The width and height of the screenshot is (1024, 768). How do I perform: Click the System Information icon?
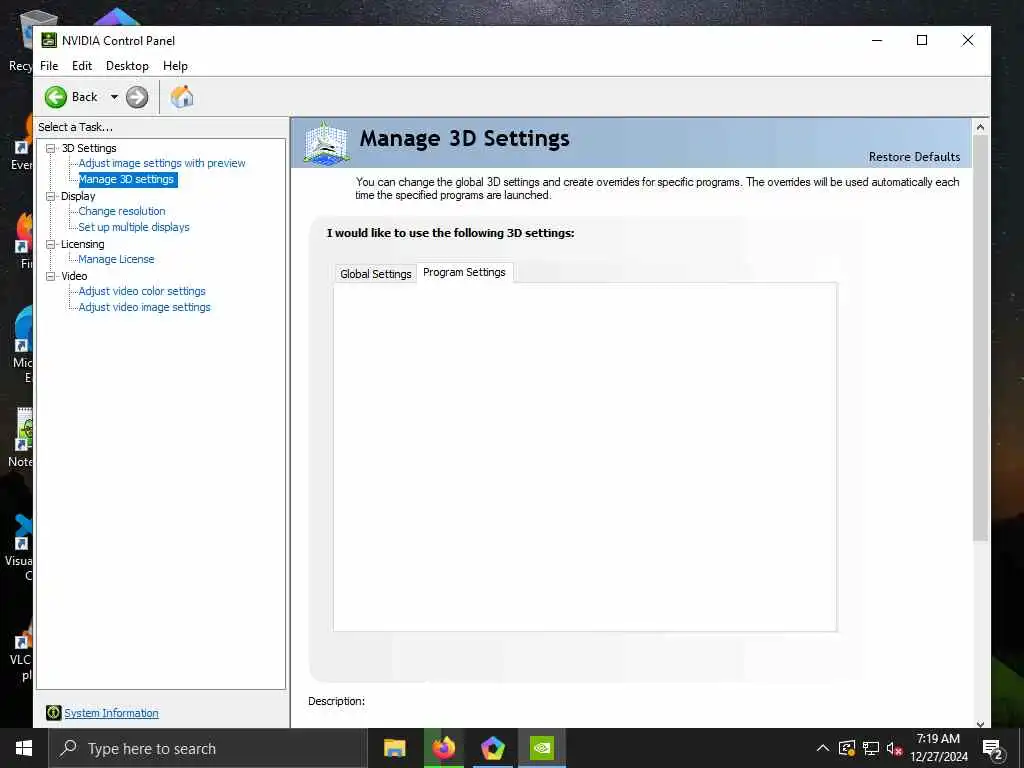pos(54,712)
